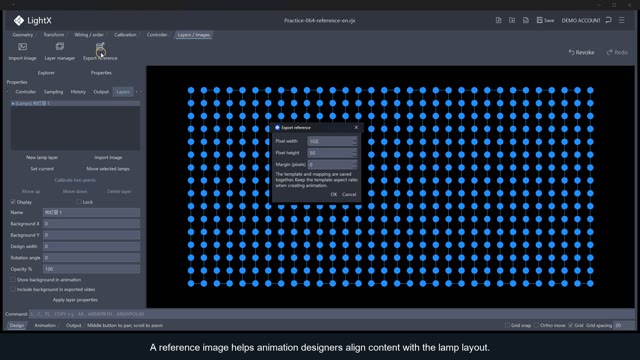This screenshot has width=640, height=360.
Task: Click the new file icon in header
Action: coord(498,20)
